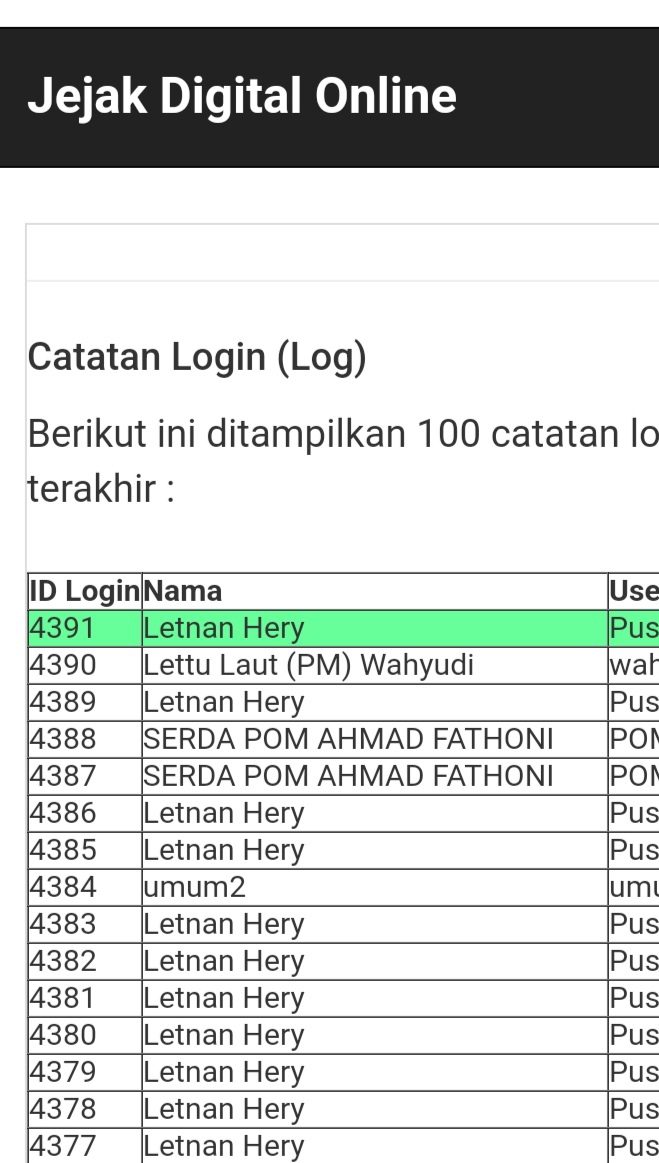Click login ID 4384 cell
Image resolution: width=659 pixels, height=1163 pixels.
point(63,888)
